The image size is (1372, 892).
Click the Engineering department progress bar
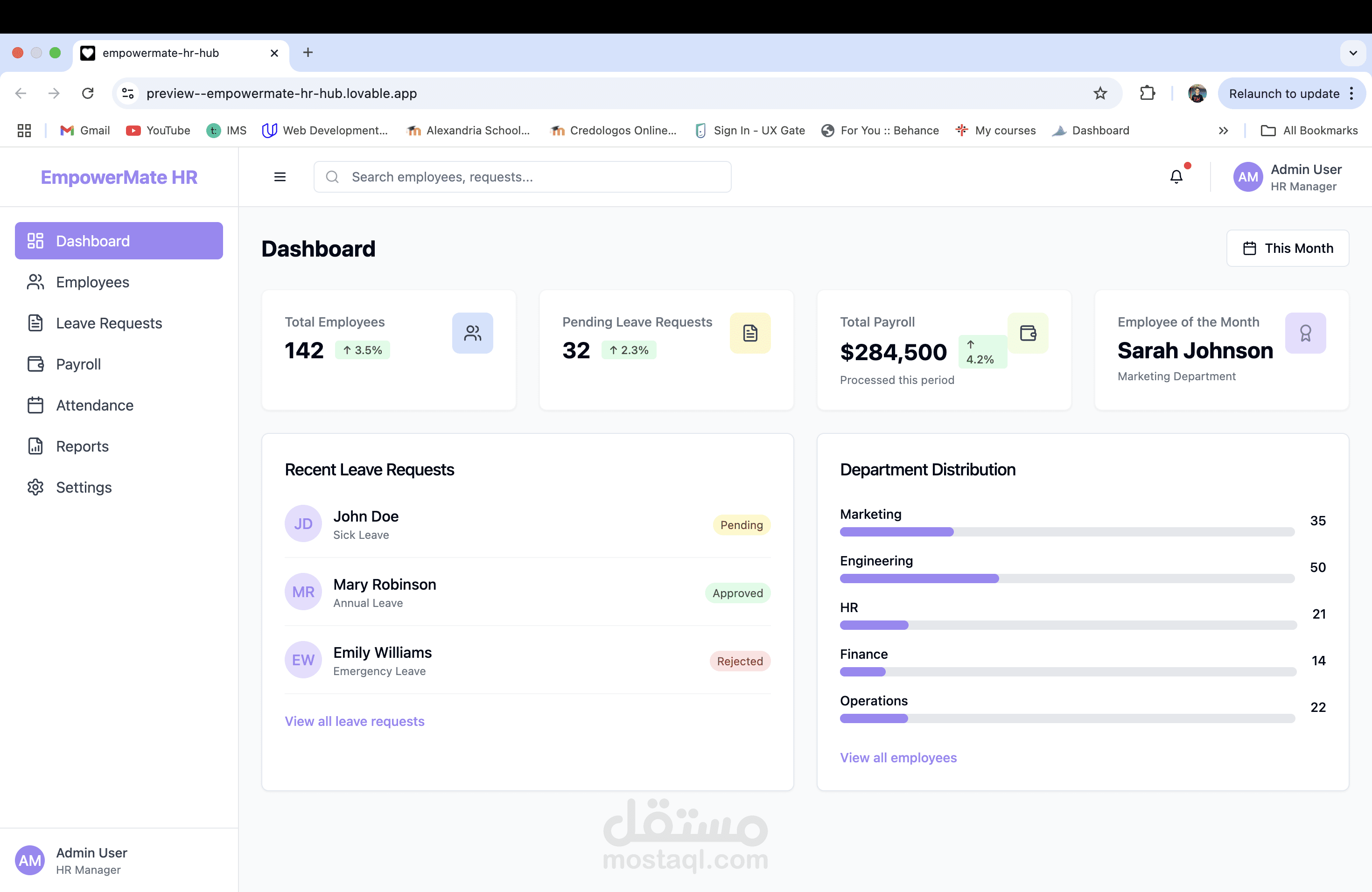(x=1067, y=578)
